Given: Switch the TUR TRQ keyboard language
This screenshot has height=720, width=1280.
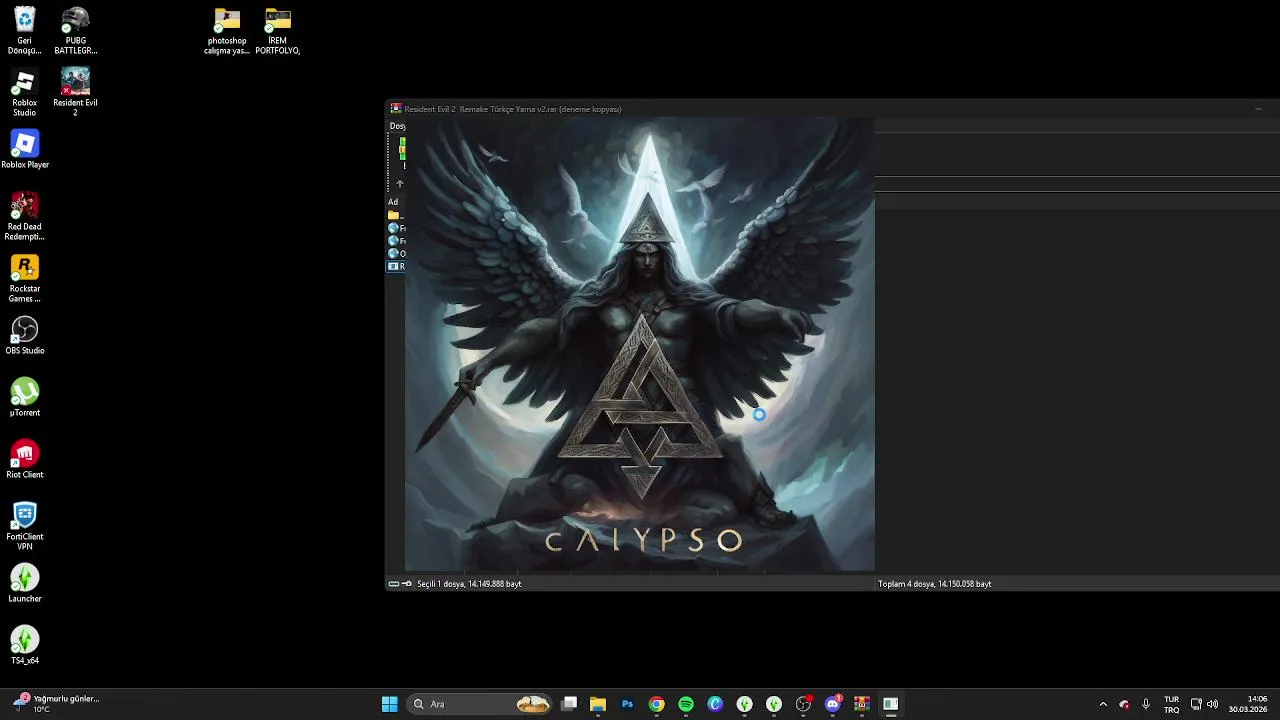Looking at the screenshot, I should pyautogui.click(x=1171, y=704).
